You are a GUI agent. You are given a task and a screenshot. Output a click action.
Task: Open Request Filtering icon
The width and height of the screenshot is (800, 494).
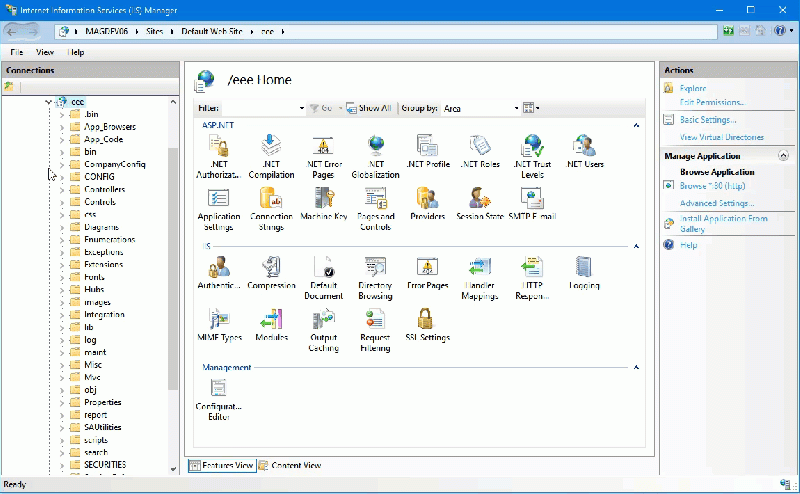coord(376,330)
